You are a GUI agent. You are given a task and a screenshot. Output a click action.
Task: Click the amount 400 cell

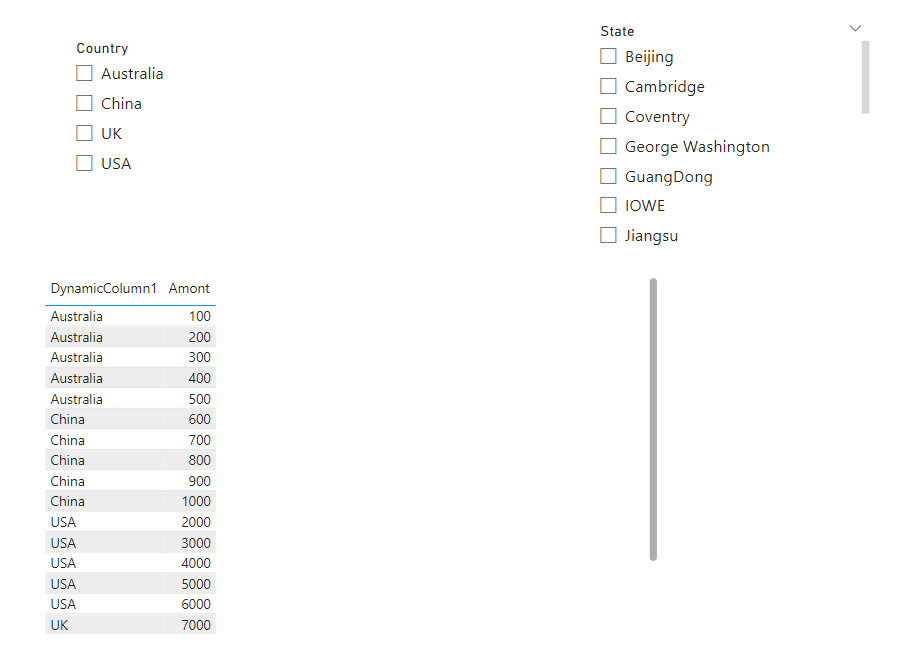200,378
